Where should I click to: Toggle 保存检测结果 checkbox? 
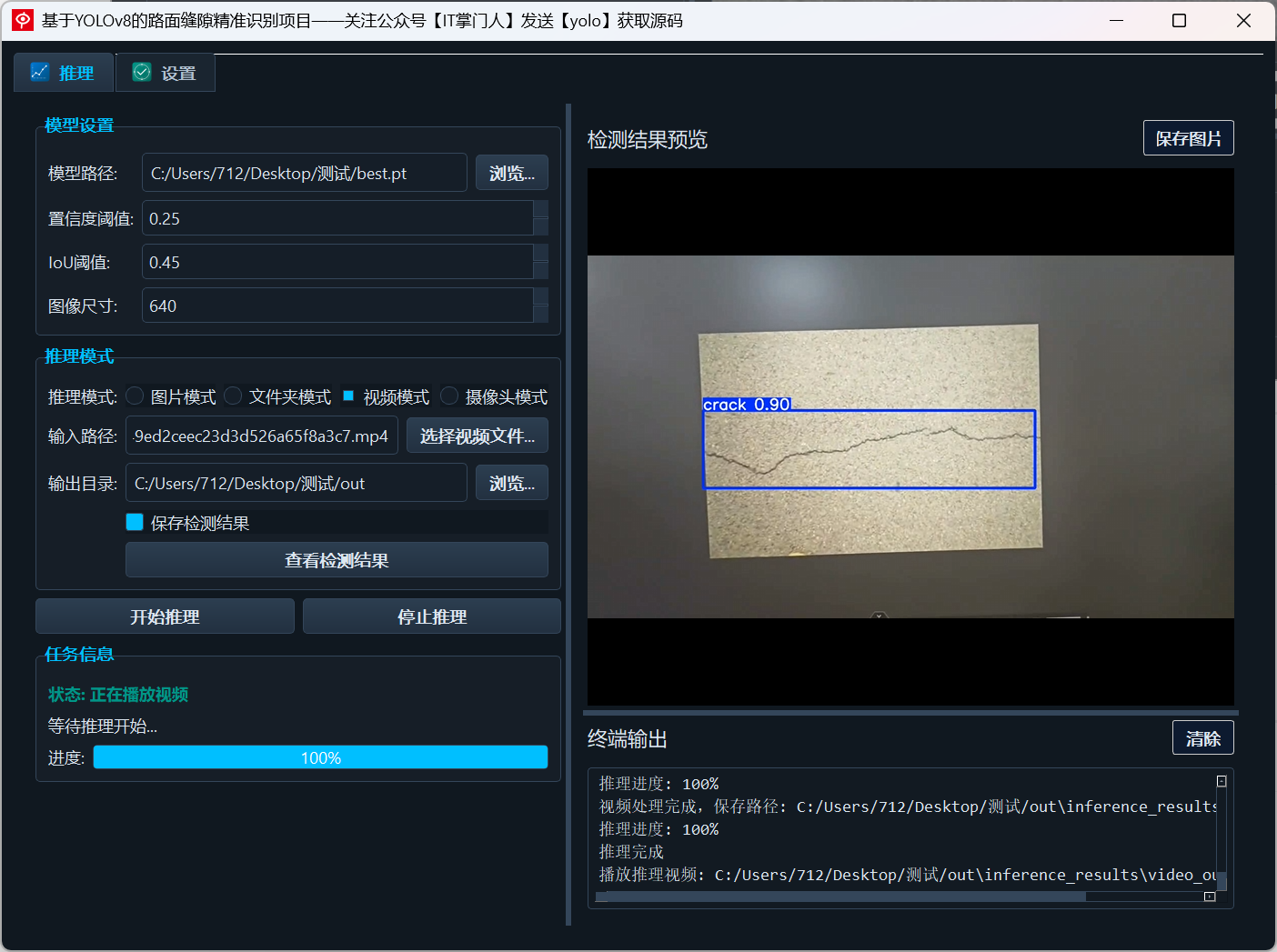[x=135, y=522]
